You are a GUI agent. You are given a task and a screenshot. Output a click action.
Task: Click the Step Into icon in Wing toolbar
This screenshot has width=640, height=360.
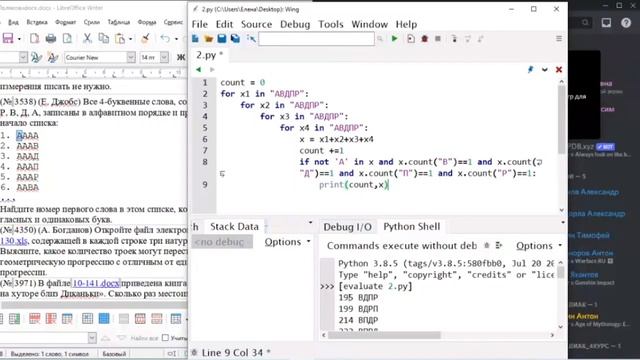454,39
